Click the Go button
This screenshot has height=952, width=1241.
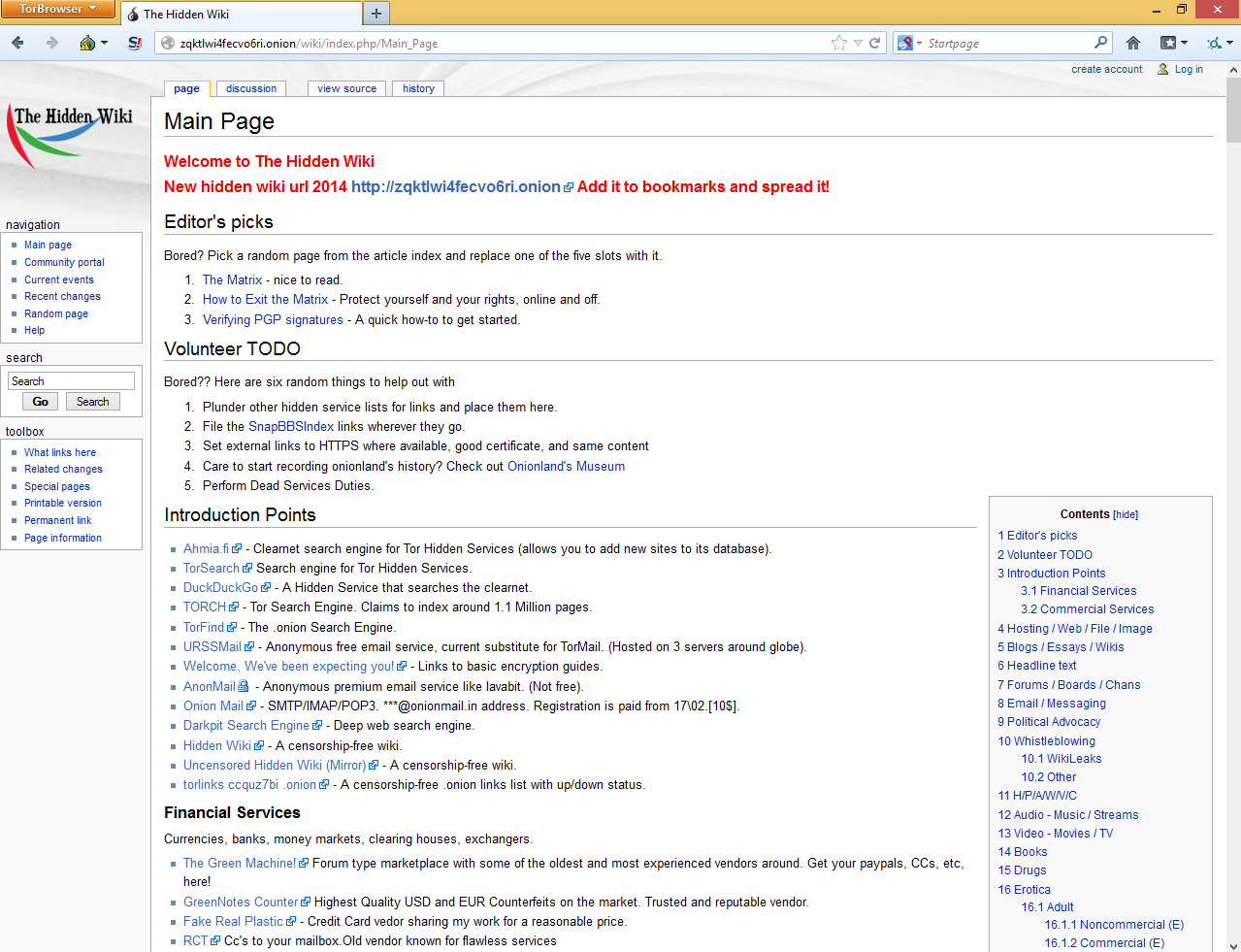[x=40, y=402]
